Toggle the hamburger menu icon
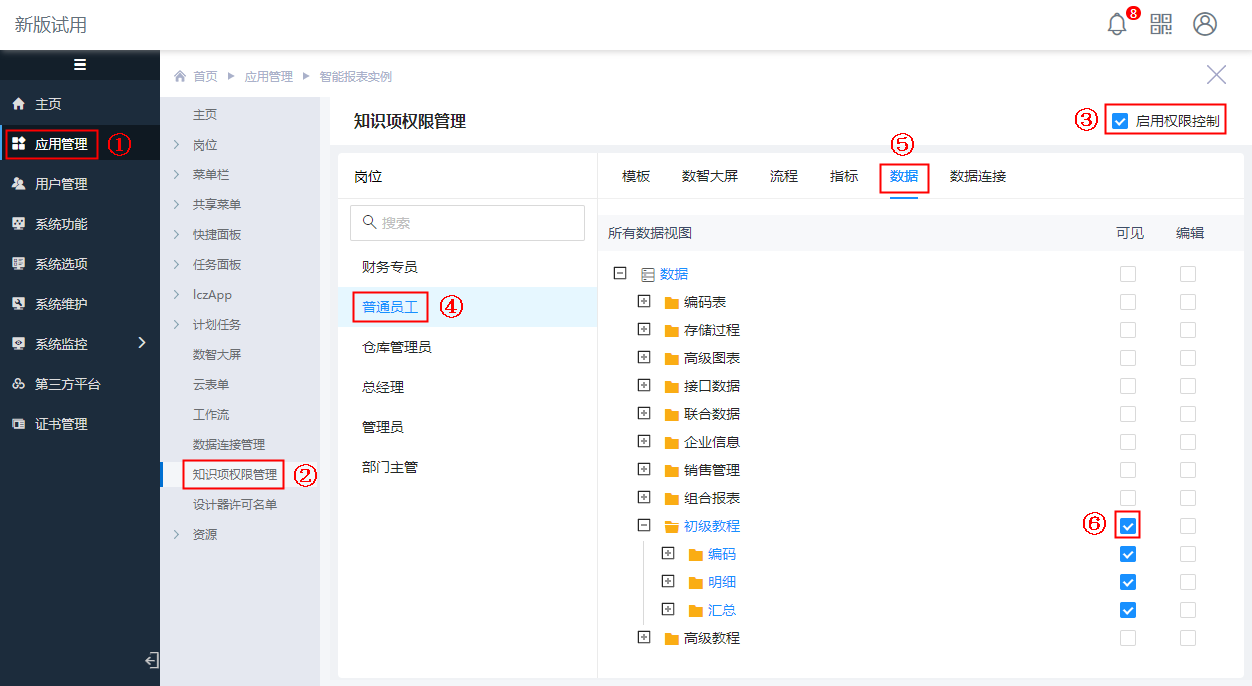This screenshot has height=686, width=1252. 80,65
